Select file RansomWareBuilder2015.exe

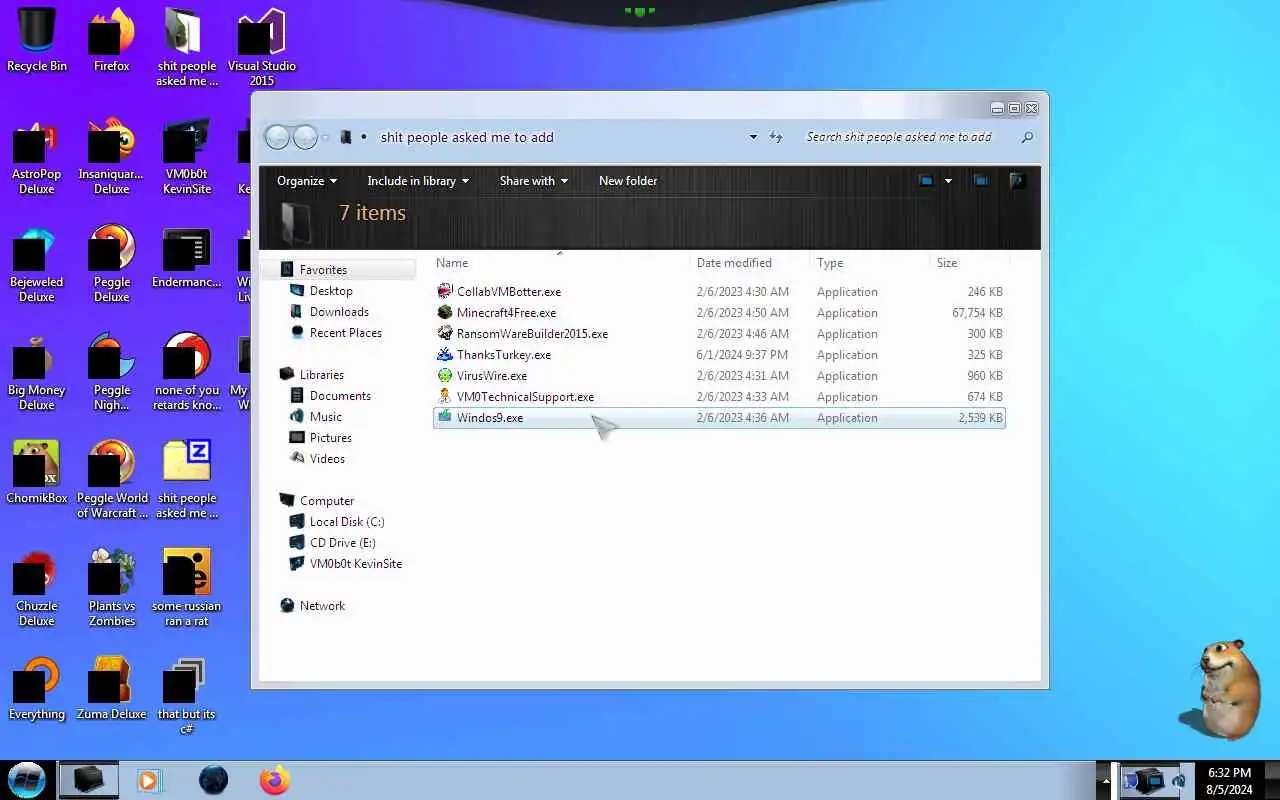coord(719,334)
